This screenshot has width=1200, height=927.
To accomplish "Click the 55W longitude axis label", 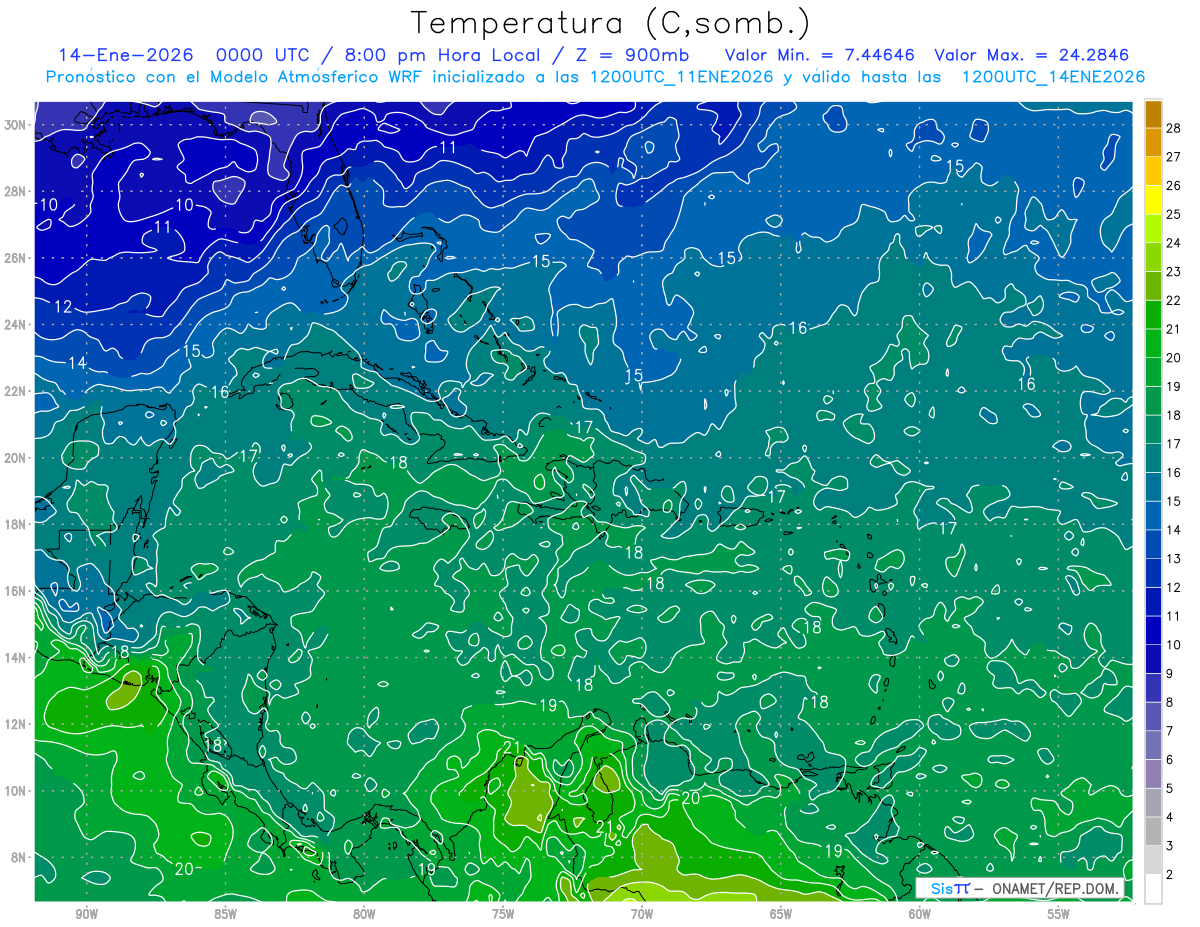I will [x=1059, y=913].
